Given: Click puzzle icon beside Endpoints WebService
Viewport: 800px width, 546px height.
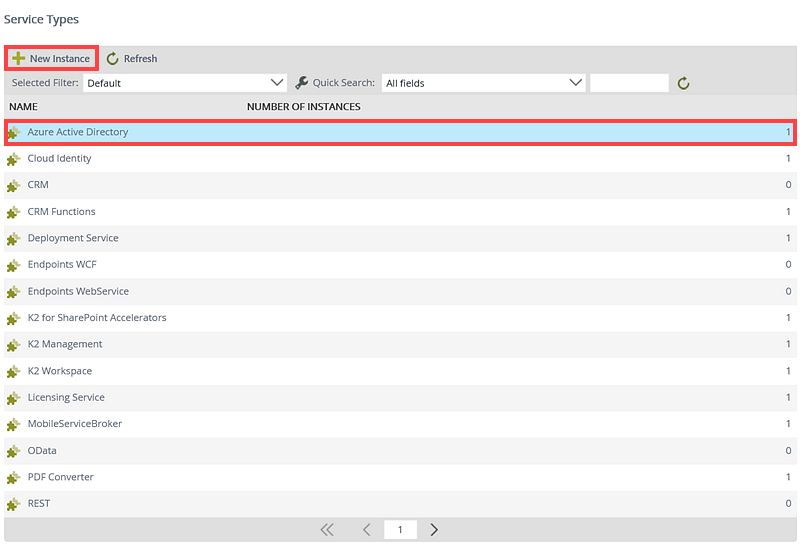Looking at the screenshot, I should coord(13,292).
